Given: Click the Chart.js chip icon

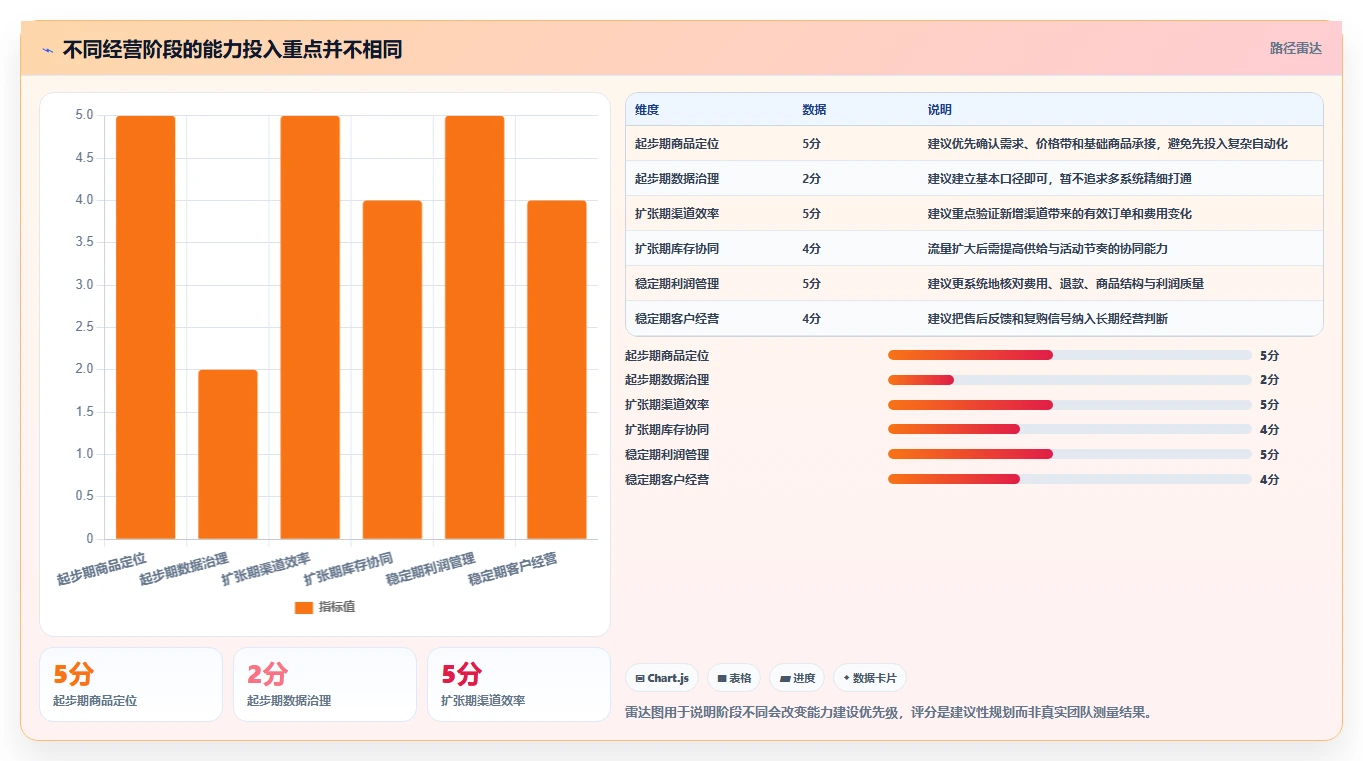Looking at the screenshot, I should (x=640, y=678).
